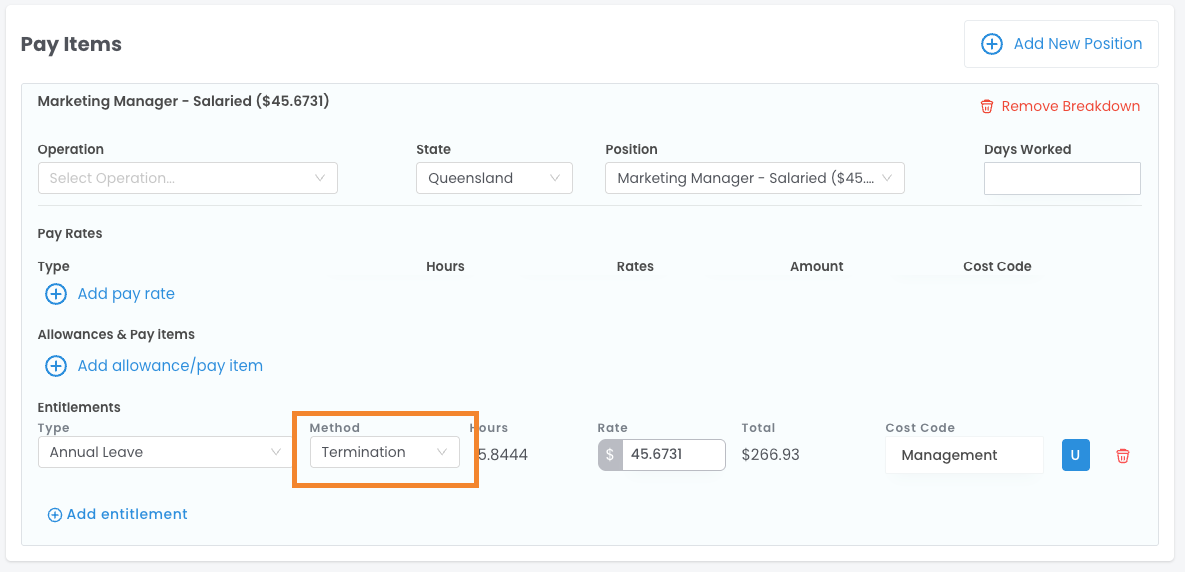Viewport: 1185px width, 572px height.
Task: Expand the Method dropdown set to Termination
Action: (x=384, y=452)
